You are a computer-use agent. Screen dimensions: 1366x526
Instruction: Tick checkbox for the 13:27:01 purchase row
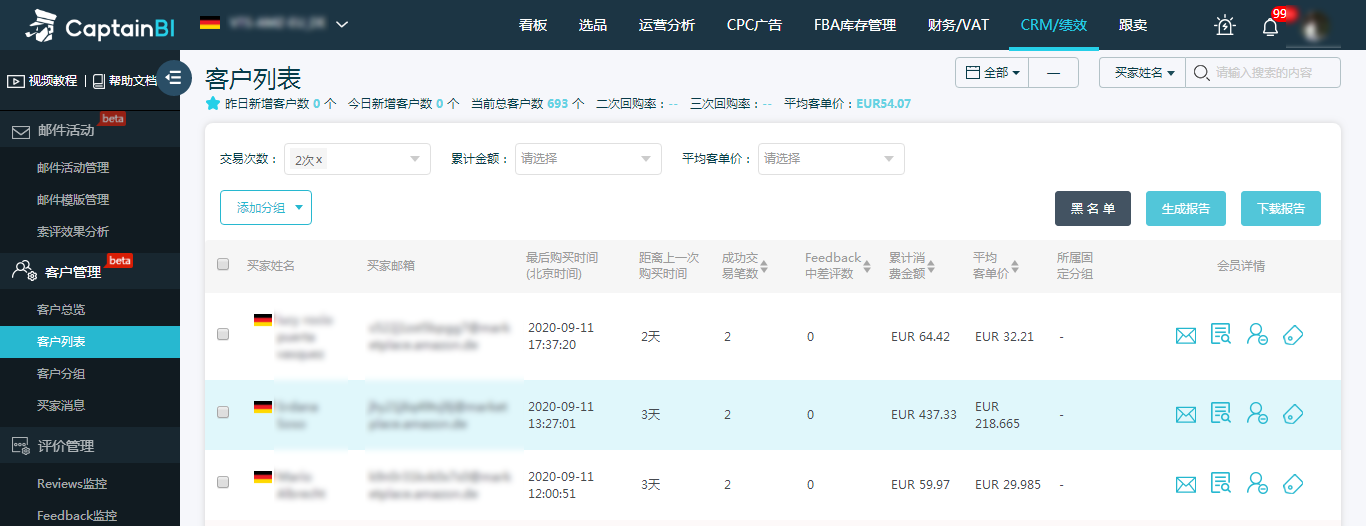(223, 412)
